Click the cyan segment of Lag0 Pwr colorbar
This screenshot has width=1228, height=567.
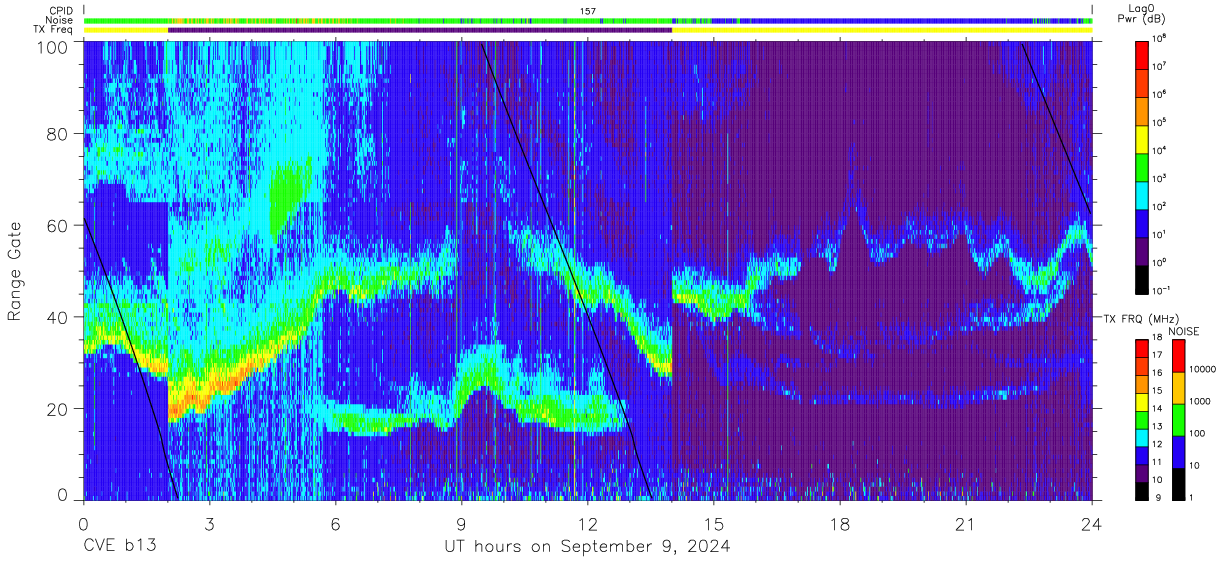1142,194
